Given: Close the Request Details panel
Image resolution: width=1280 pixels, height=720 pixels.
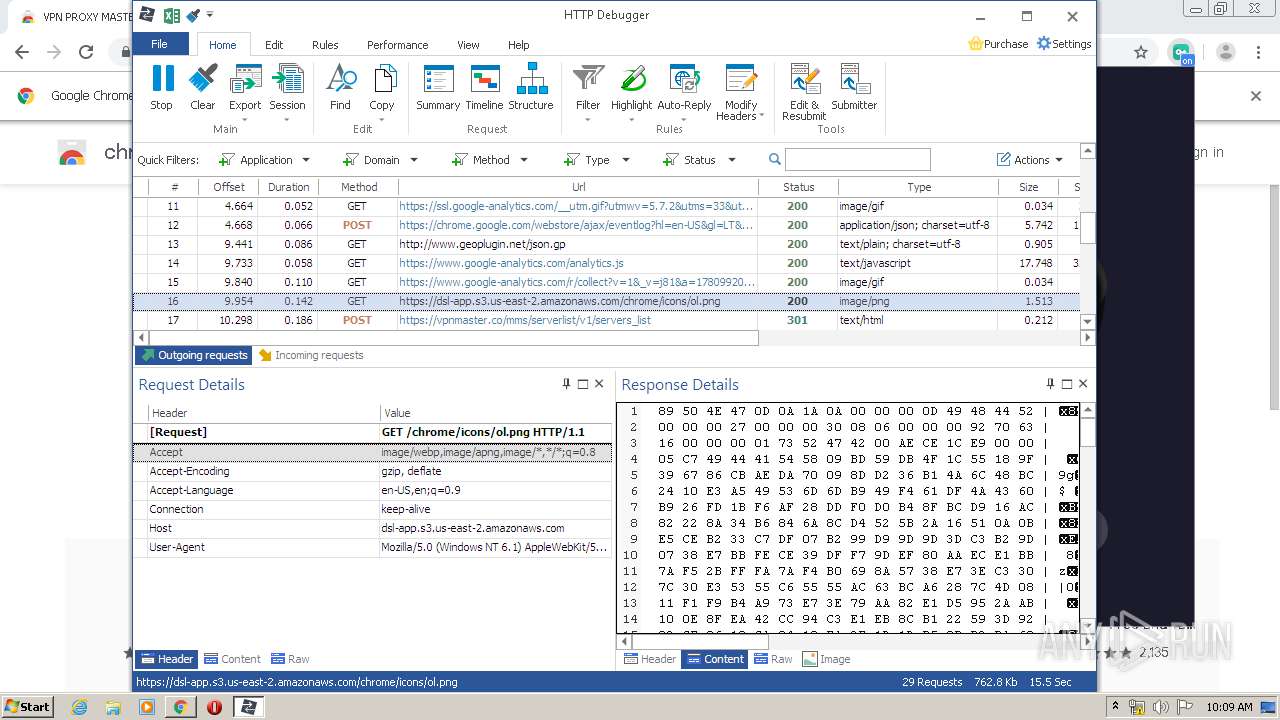Looking at the screenshot, I should point(599,384).
